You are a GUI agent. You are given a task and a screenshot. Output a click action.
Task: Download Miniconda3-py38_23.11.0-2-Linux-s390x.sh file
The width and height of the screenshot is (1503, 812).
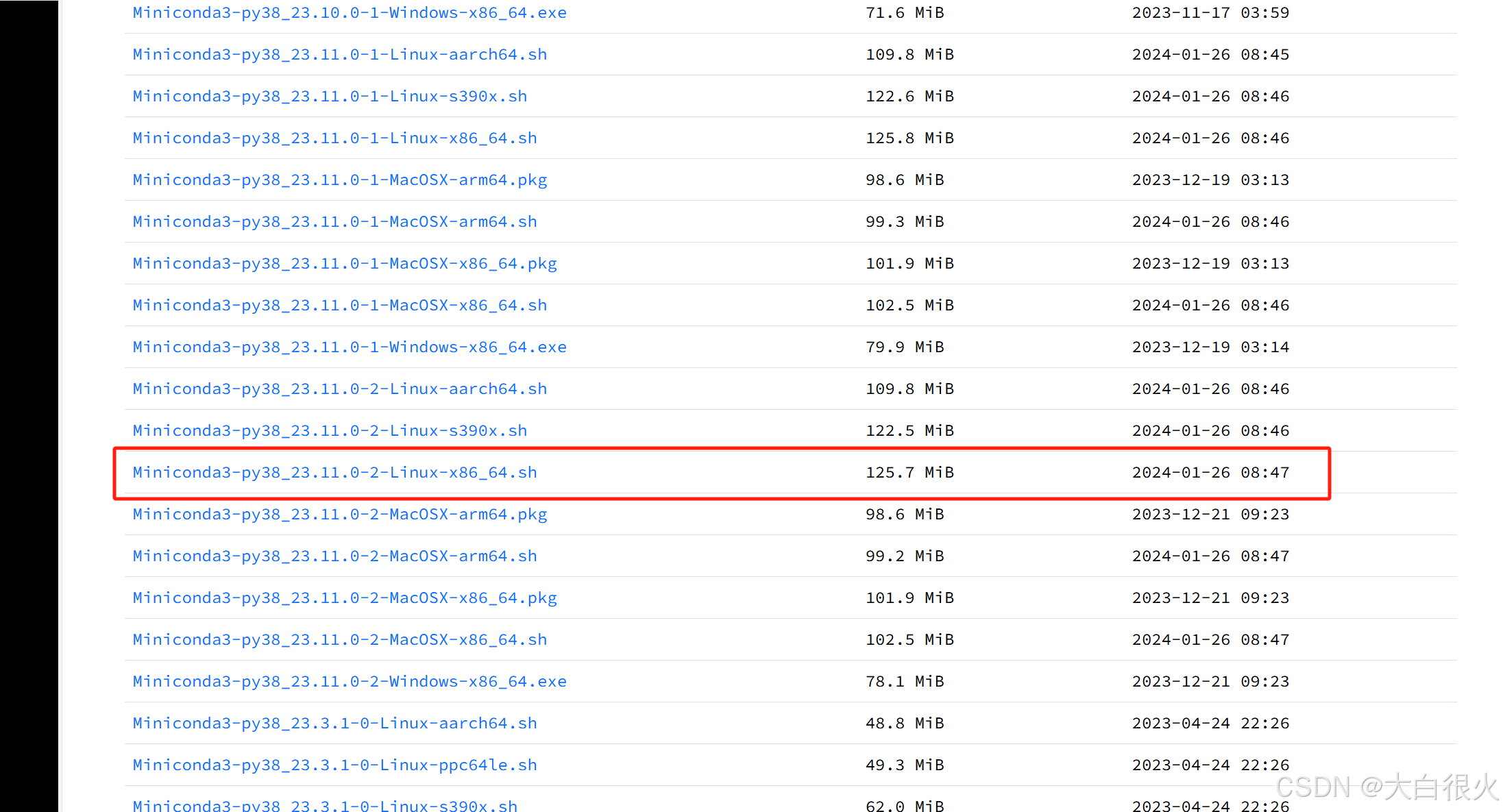pyautogui.click(x=330, y=431)
